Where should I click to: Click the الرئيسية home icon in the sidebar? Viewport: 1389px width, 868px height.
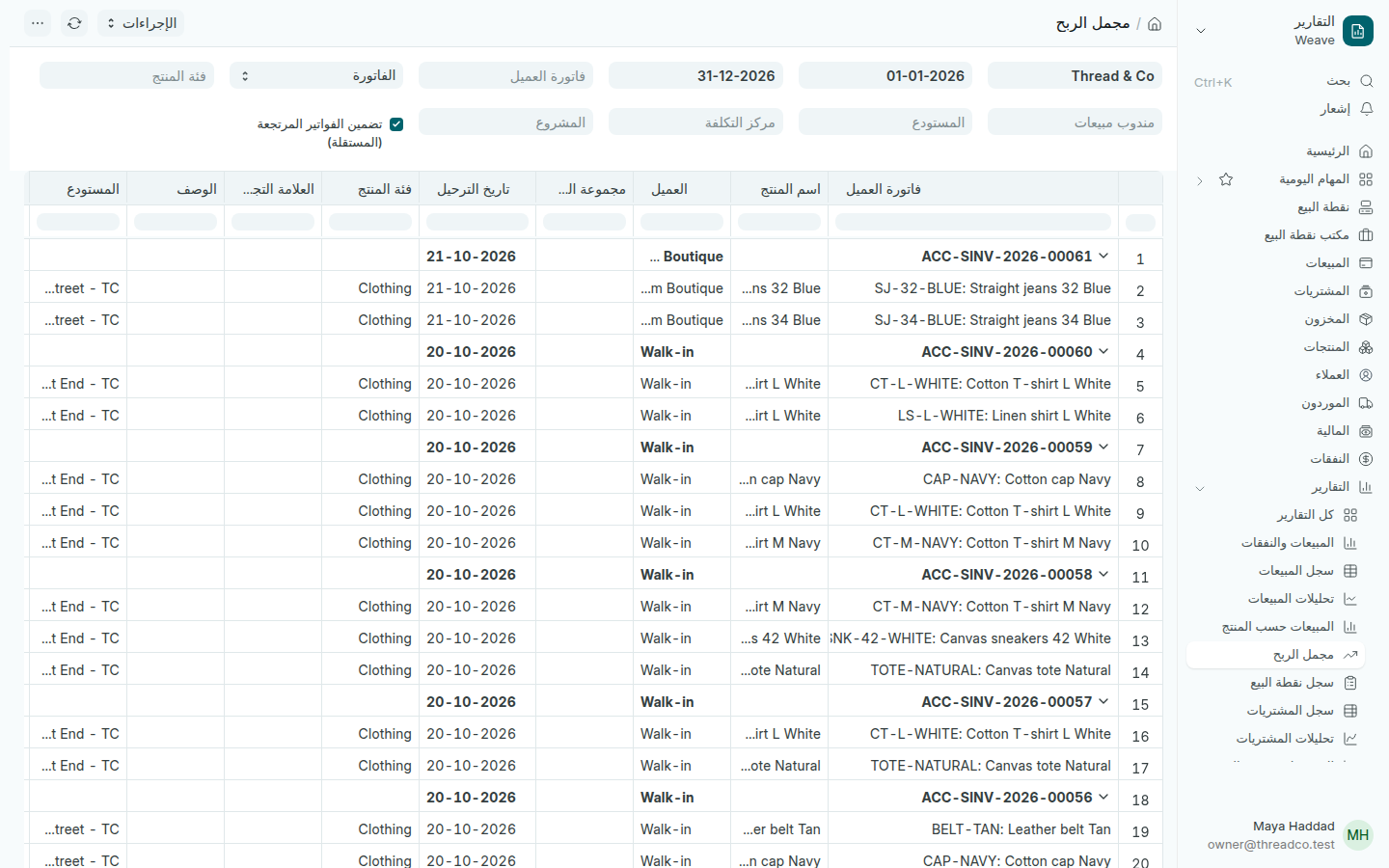point(1366,151)
